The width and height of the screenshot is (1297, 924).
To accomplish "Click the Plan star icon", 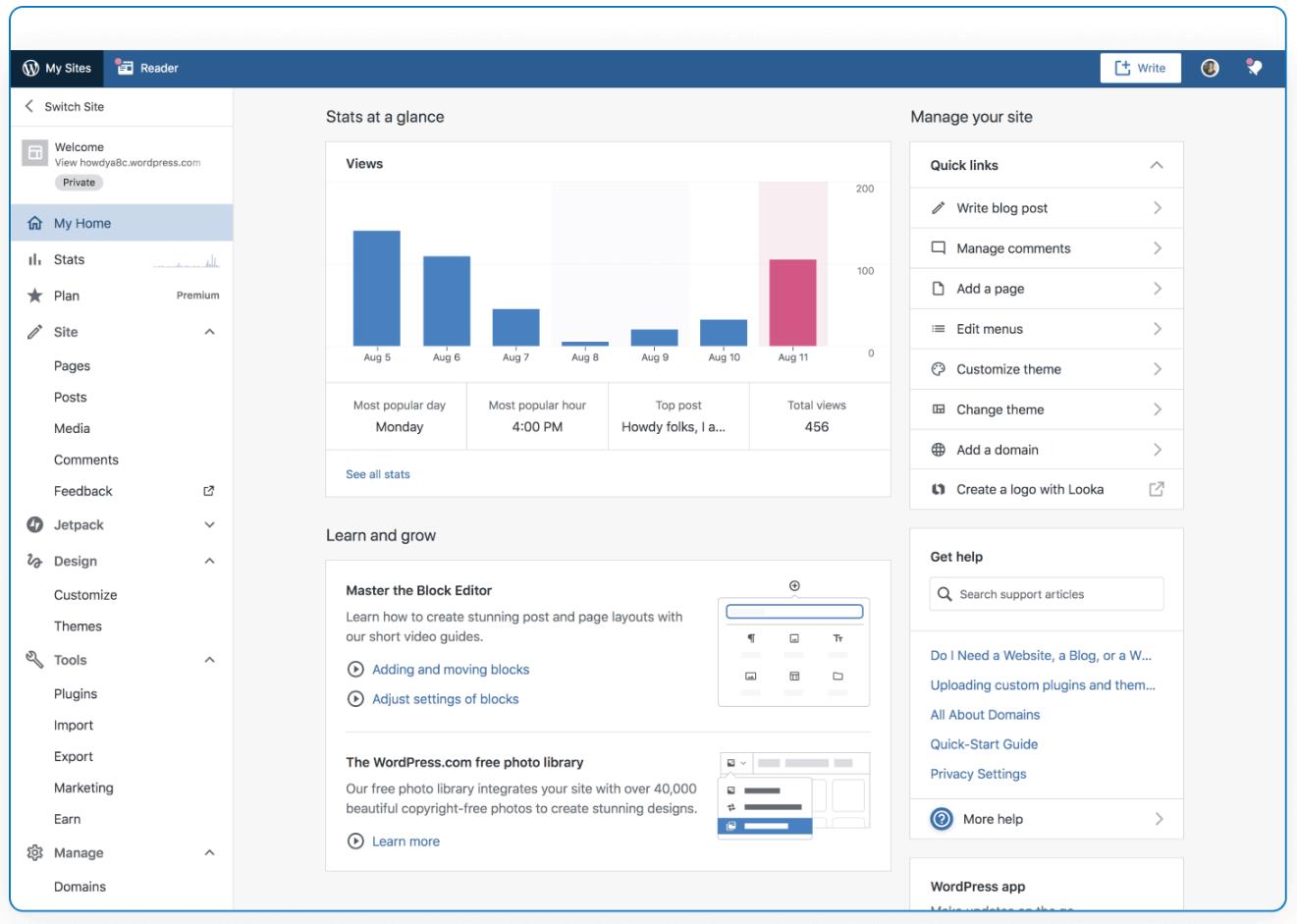I will (x=34, y=296).
